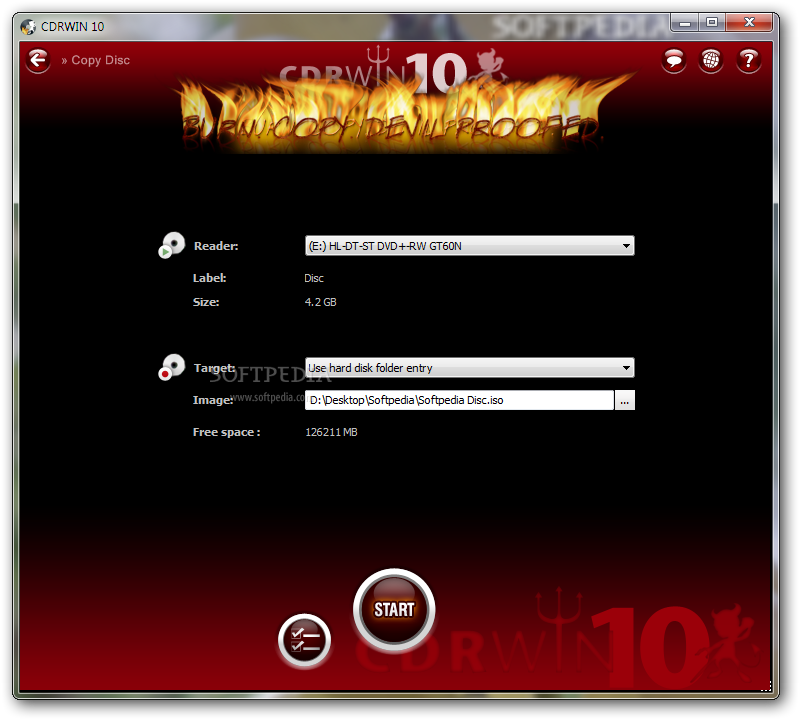Click the "Size:" text
The image size is (800, 720).
tap(206, 302)
